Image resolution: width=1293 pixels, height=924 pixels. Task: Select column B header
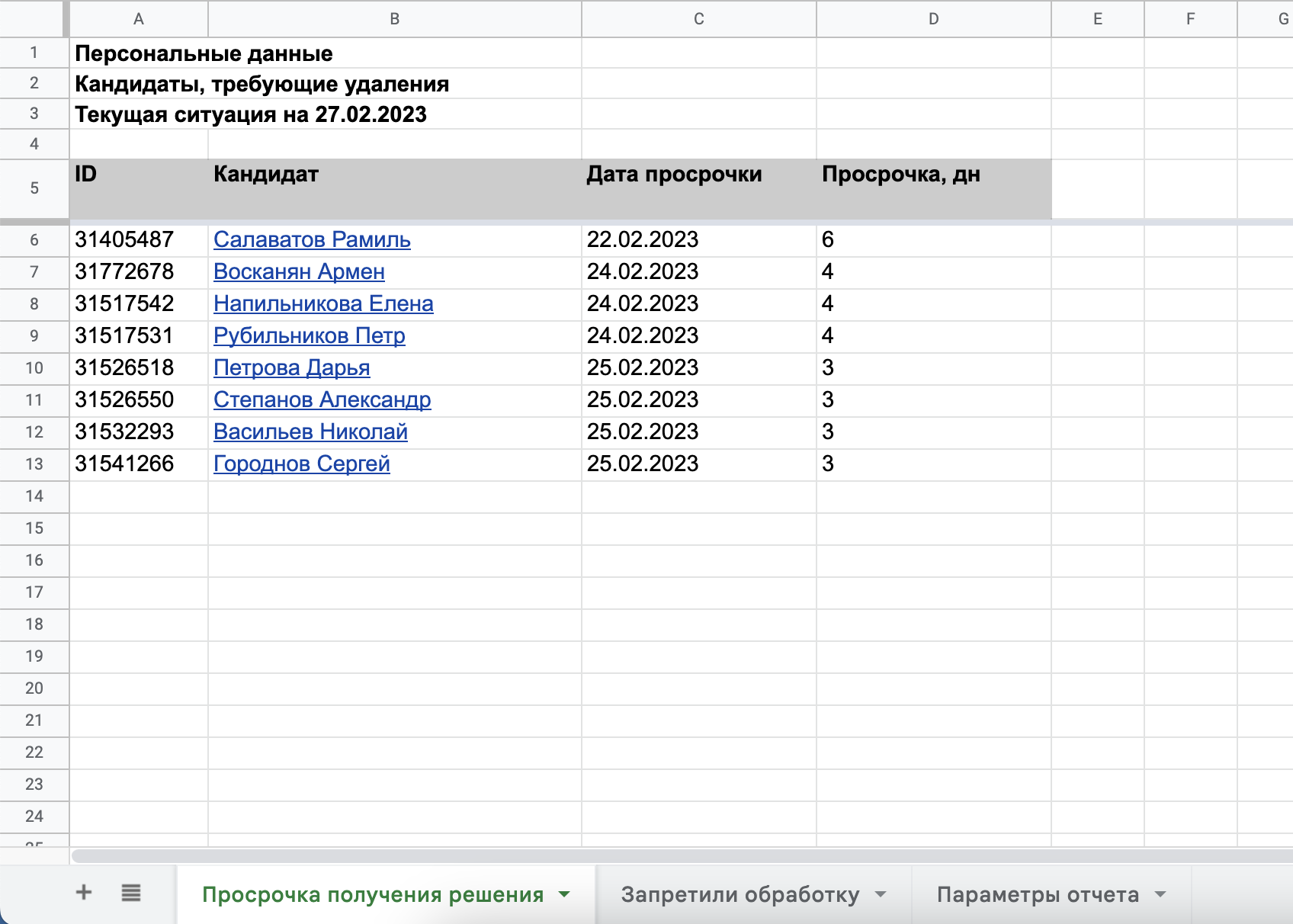point(394,19)
